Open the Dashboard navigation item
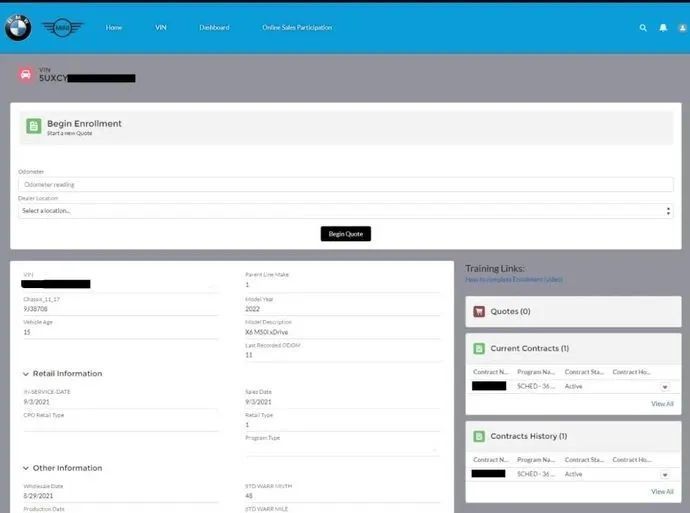690x513 pixels. [214, 27]
